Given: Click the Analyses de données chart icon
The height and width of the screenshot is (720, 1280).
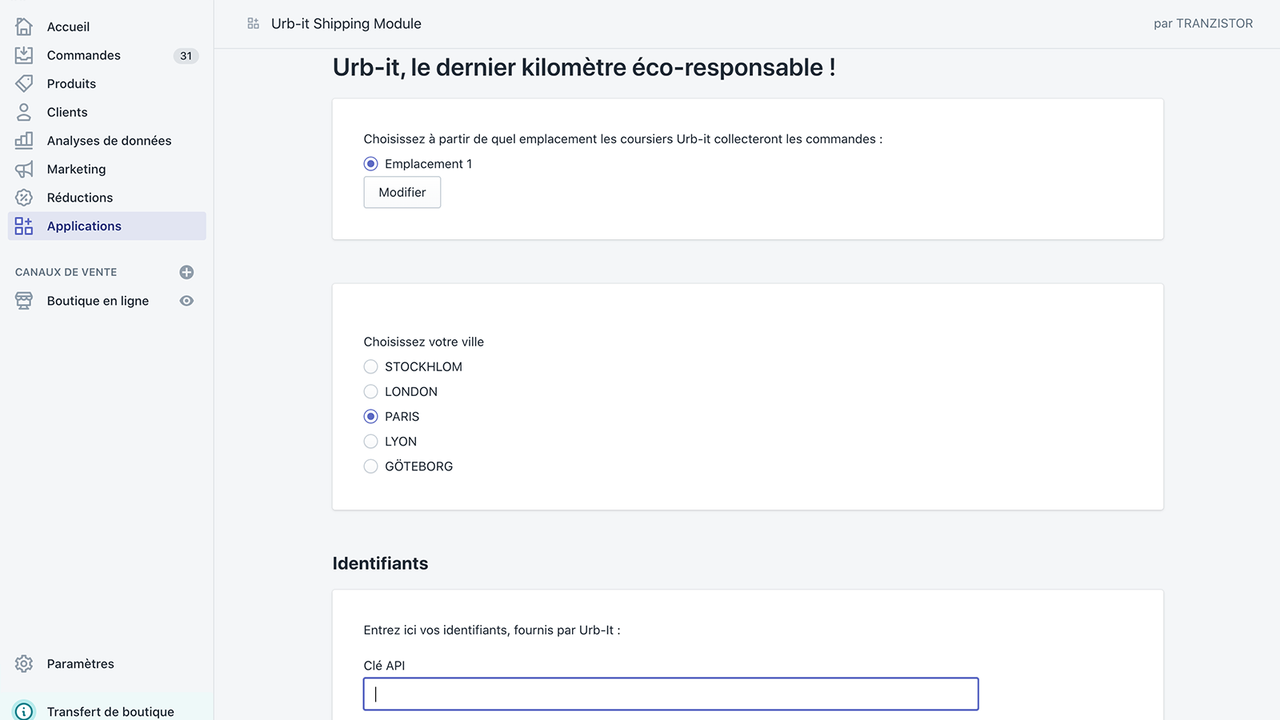Looking at the screenshot, I should [x=24, y=141].
